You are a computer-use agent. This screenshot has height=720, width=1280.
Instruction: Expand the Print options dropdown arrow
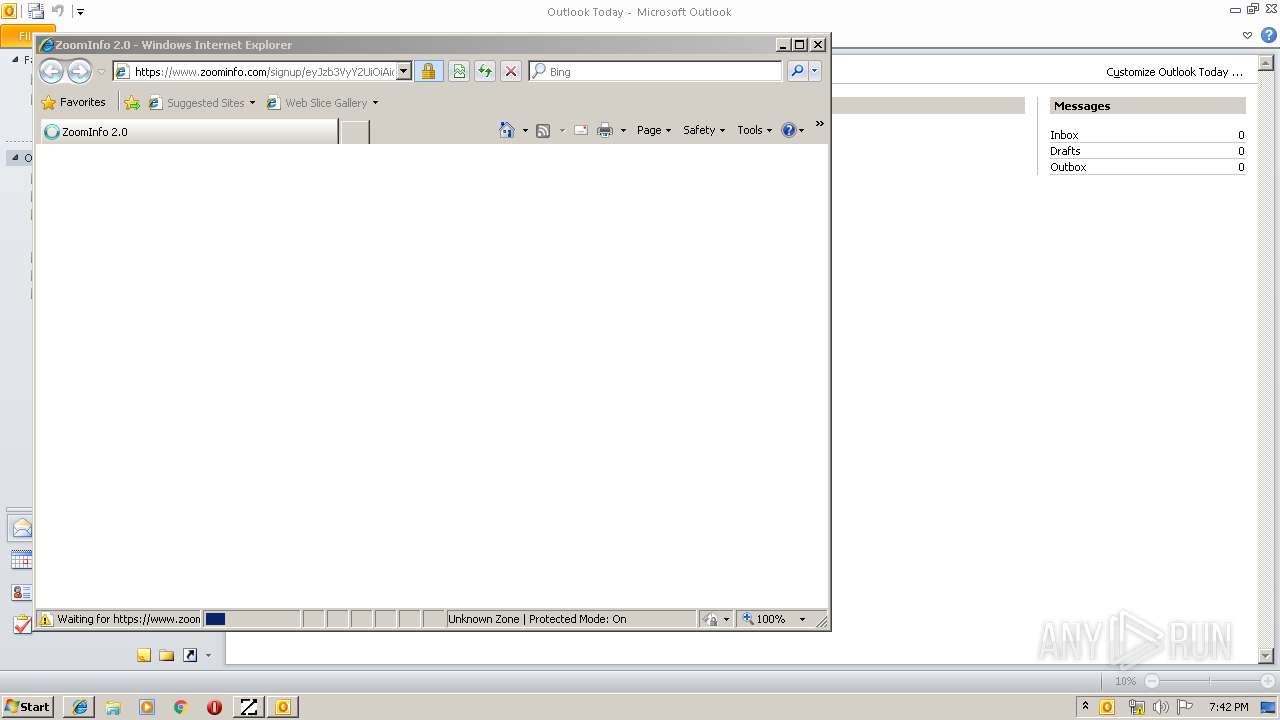[x=623, y=131]
